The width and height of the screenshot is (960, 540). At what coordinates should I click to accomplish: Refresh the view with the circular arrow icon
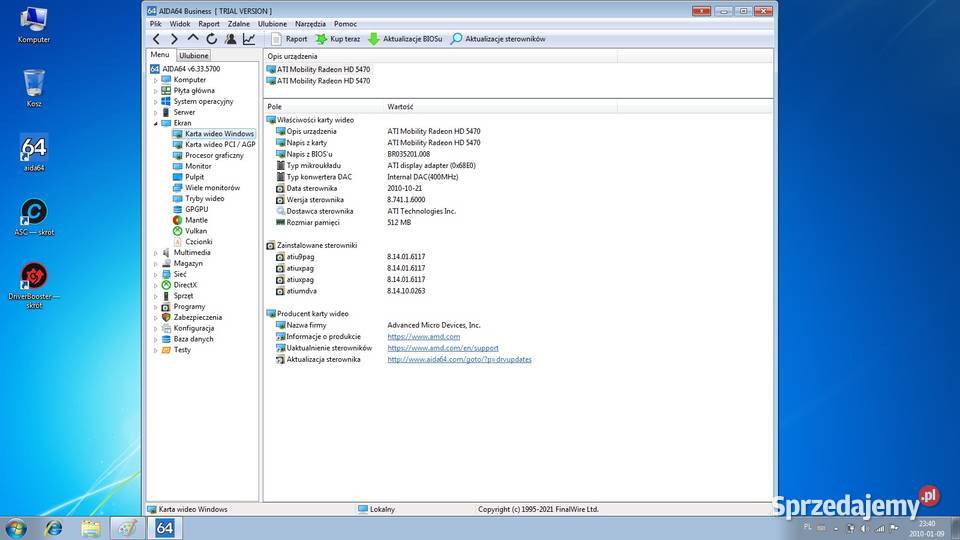[211, 39]
